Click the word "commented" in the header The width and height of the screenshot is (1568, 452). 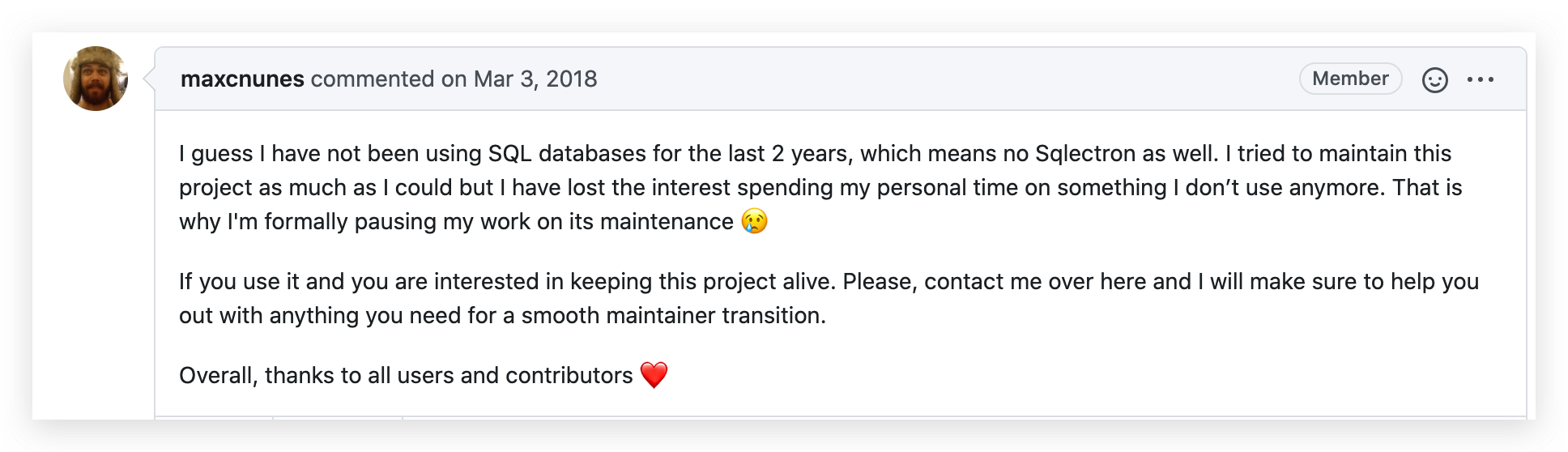click(373, 79)
